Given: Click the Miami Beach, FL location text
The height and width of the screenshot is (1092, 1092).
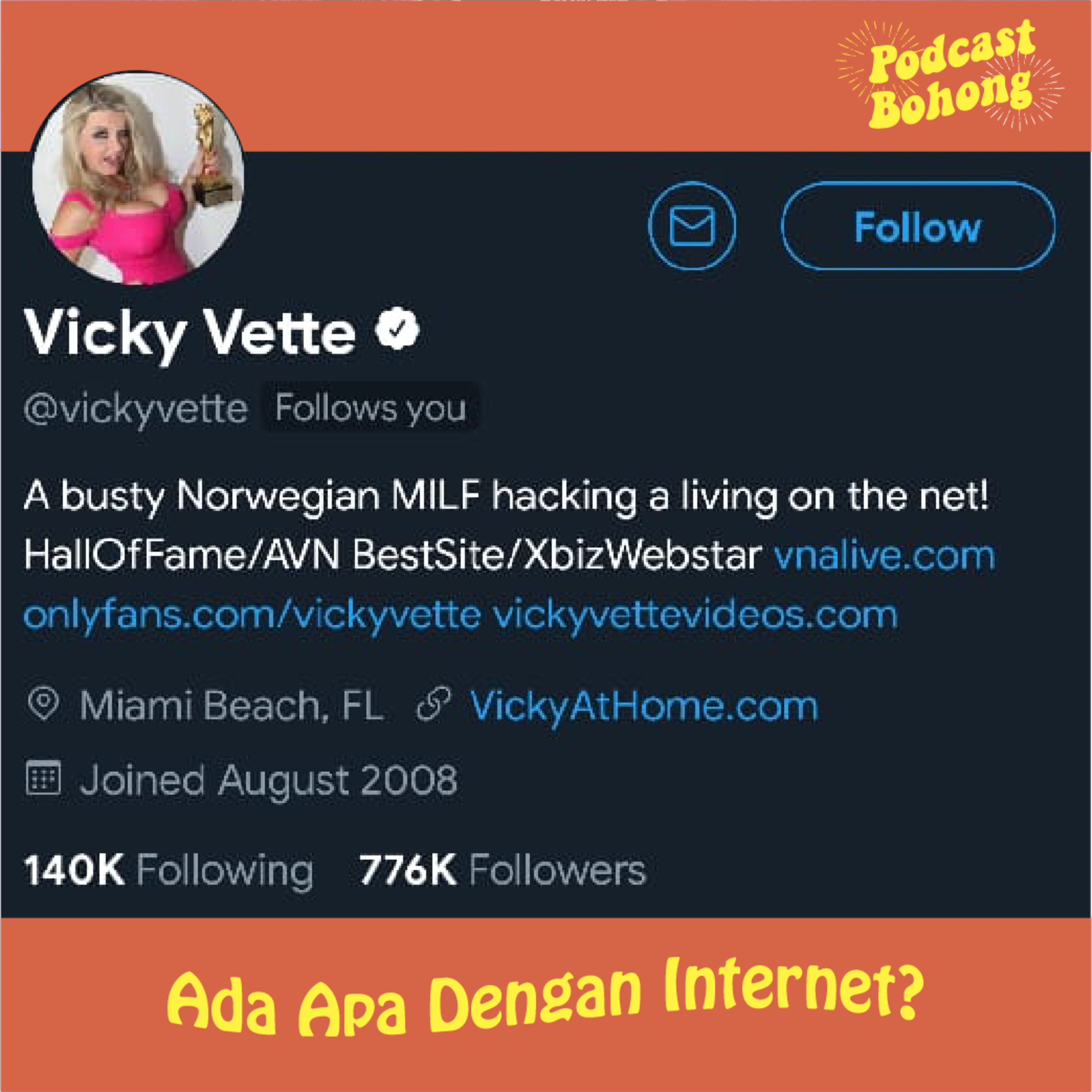Looking at the screenshot, I should click(232, 705).
